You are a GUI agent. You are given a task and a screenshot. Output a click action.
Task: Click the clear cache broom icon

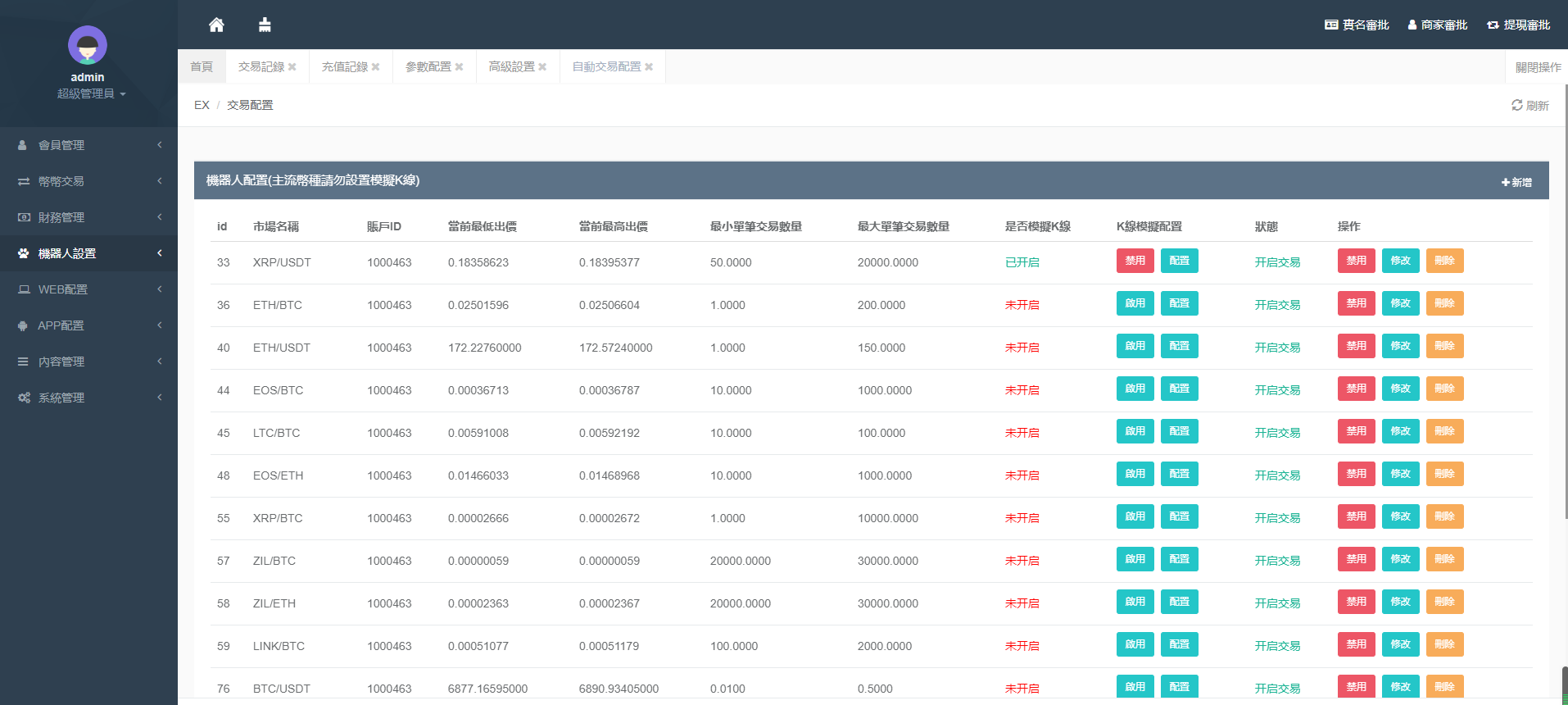pos(265,25)
